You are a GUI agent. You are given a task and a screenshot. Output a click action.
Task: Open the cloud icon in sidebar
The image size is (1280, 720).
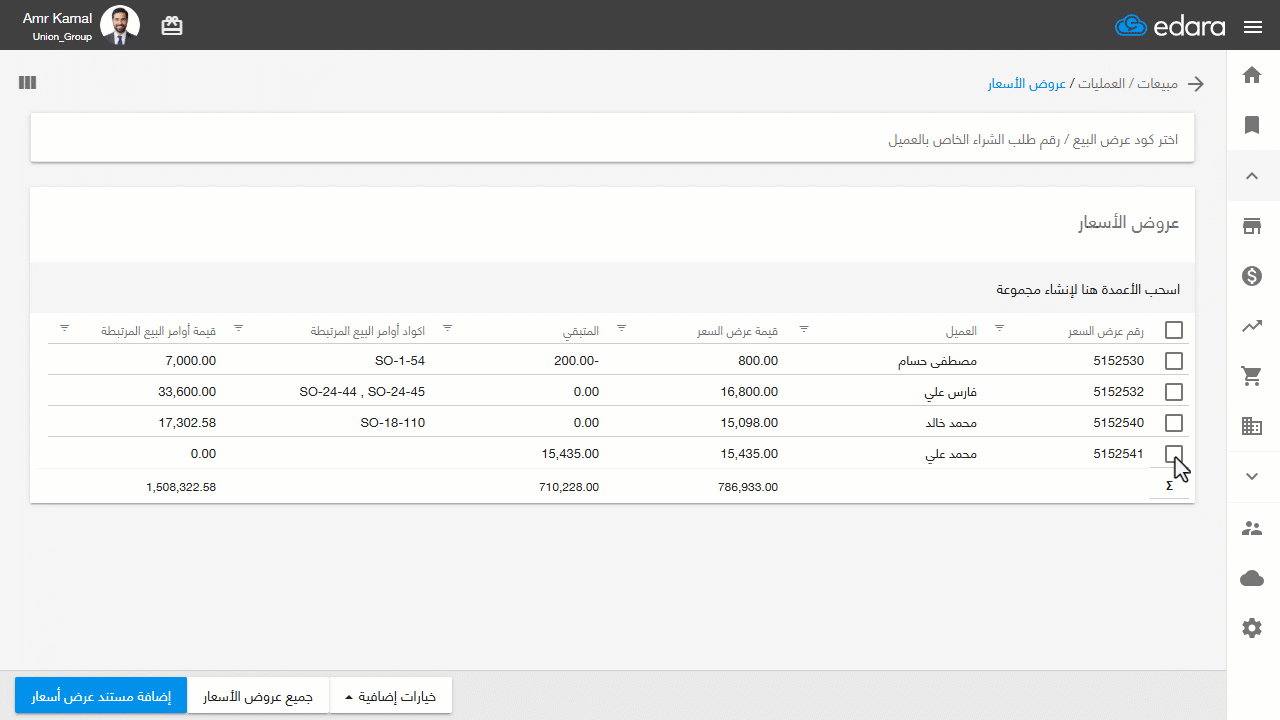(x=1252, y=578)
